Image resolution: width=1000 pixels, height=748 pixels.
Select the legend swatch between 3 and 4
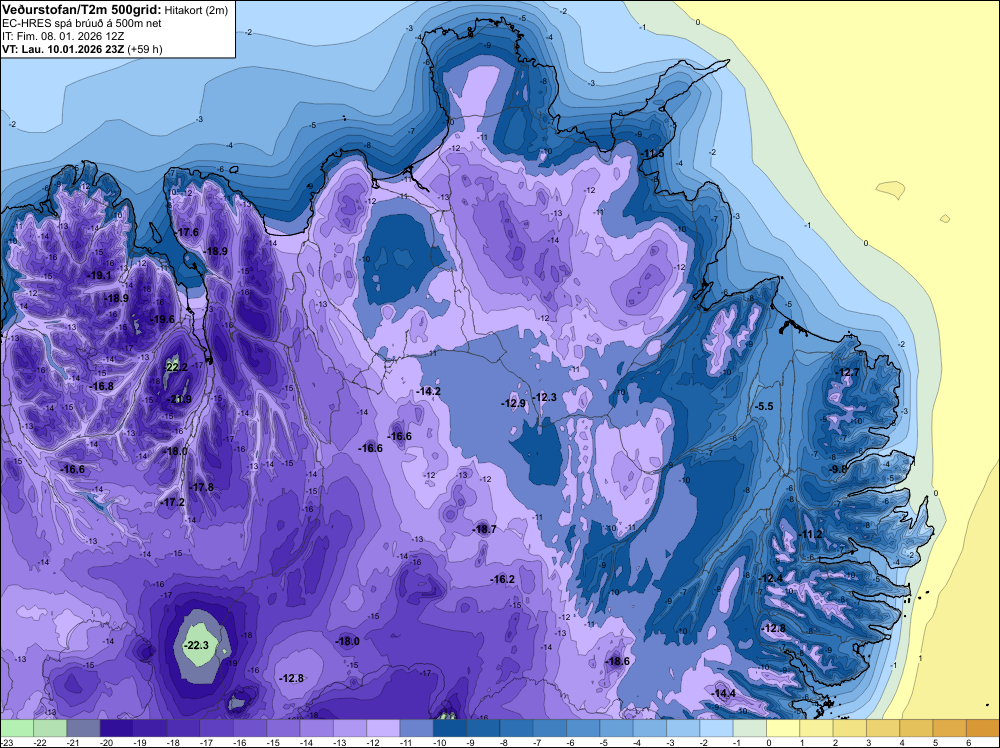click(x=883, y=728)
